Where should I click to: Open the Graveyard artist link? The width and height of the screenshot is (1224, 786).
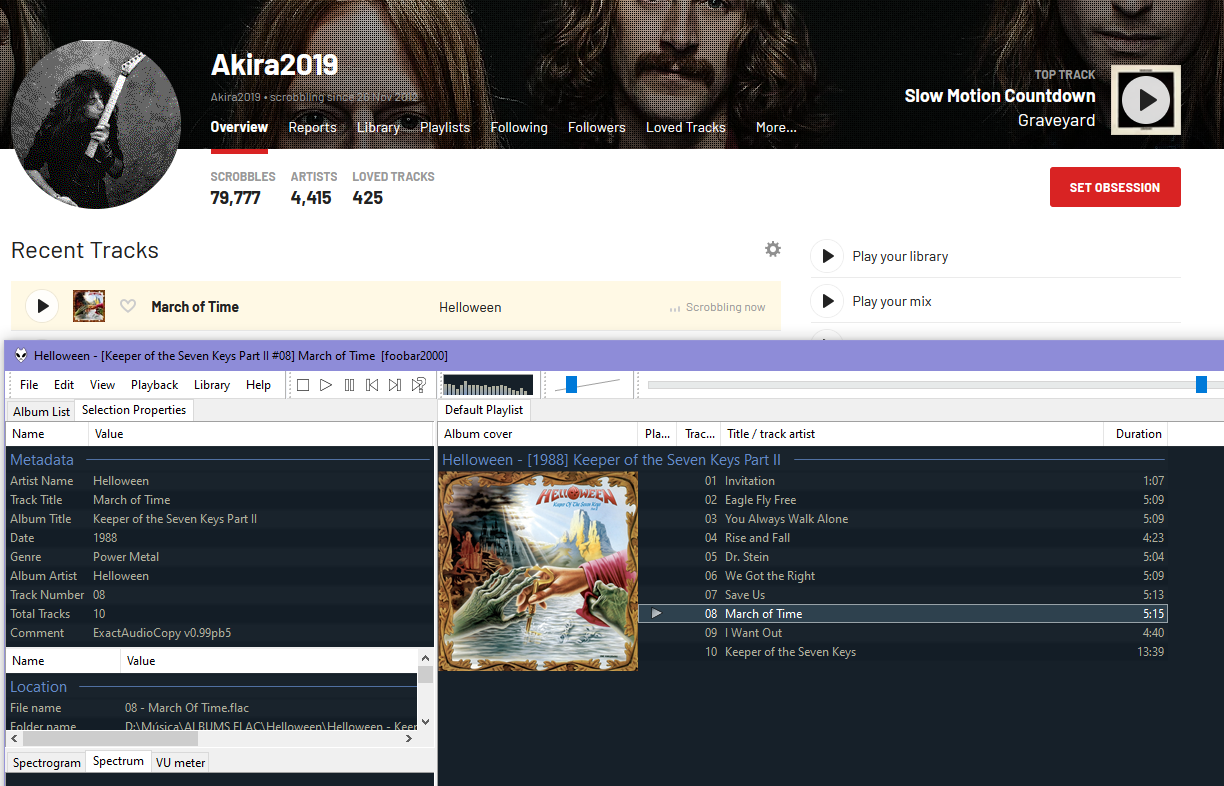1056,120
